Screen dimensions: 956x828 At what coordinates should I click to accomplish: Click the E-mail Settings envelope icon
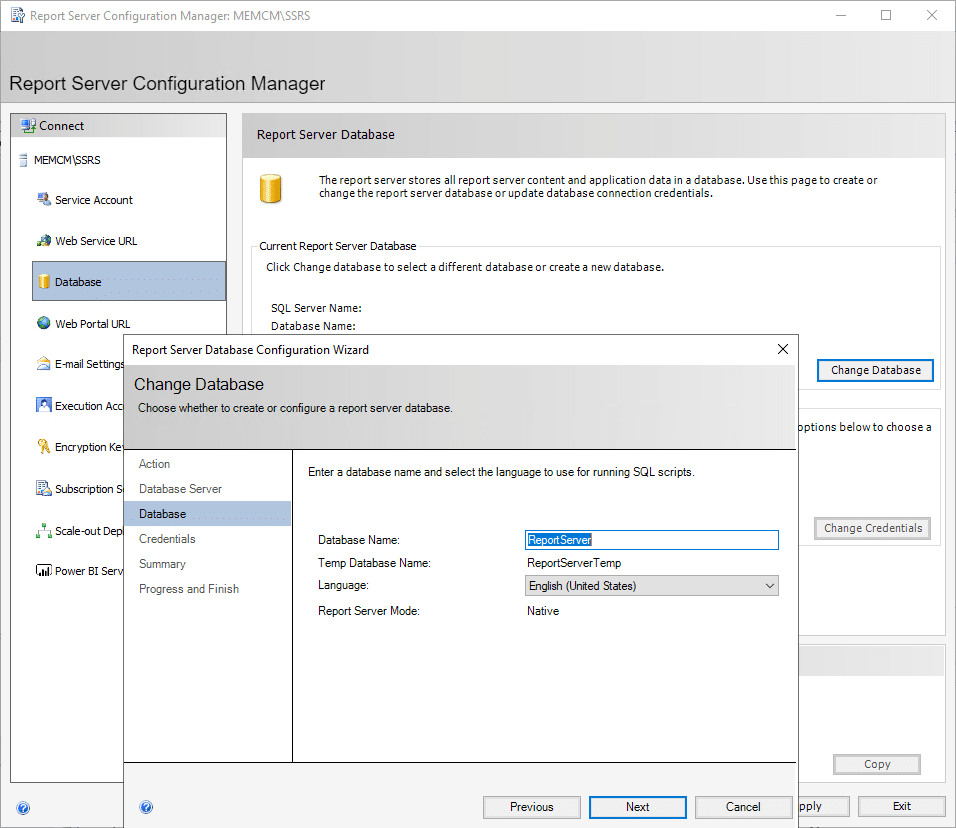coord(44,364)
